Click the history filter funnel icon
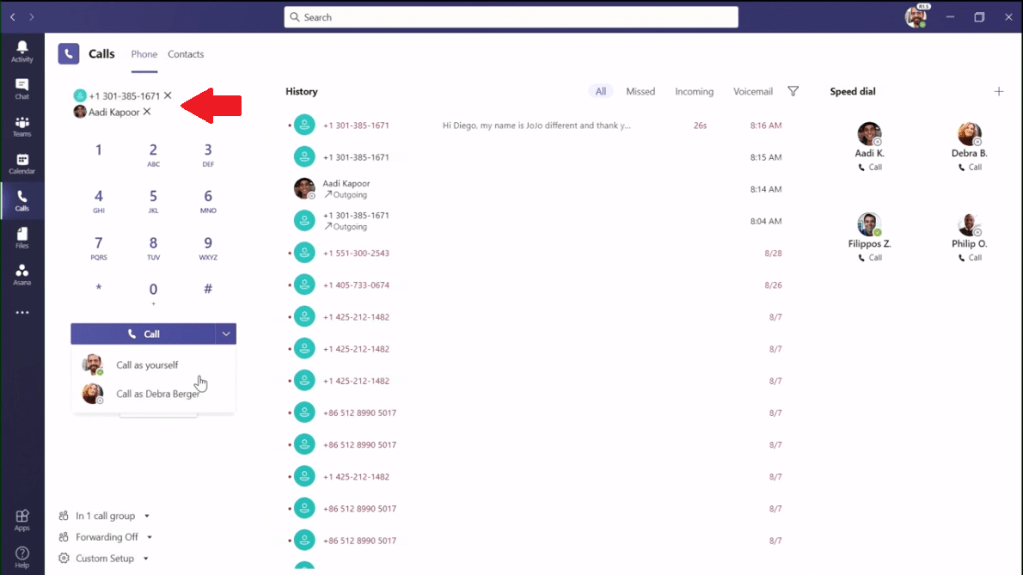Image resolution: width=1023 pixels, height=575 pixels. (793, 92)
